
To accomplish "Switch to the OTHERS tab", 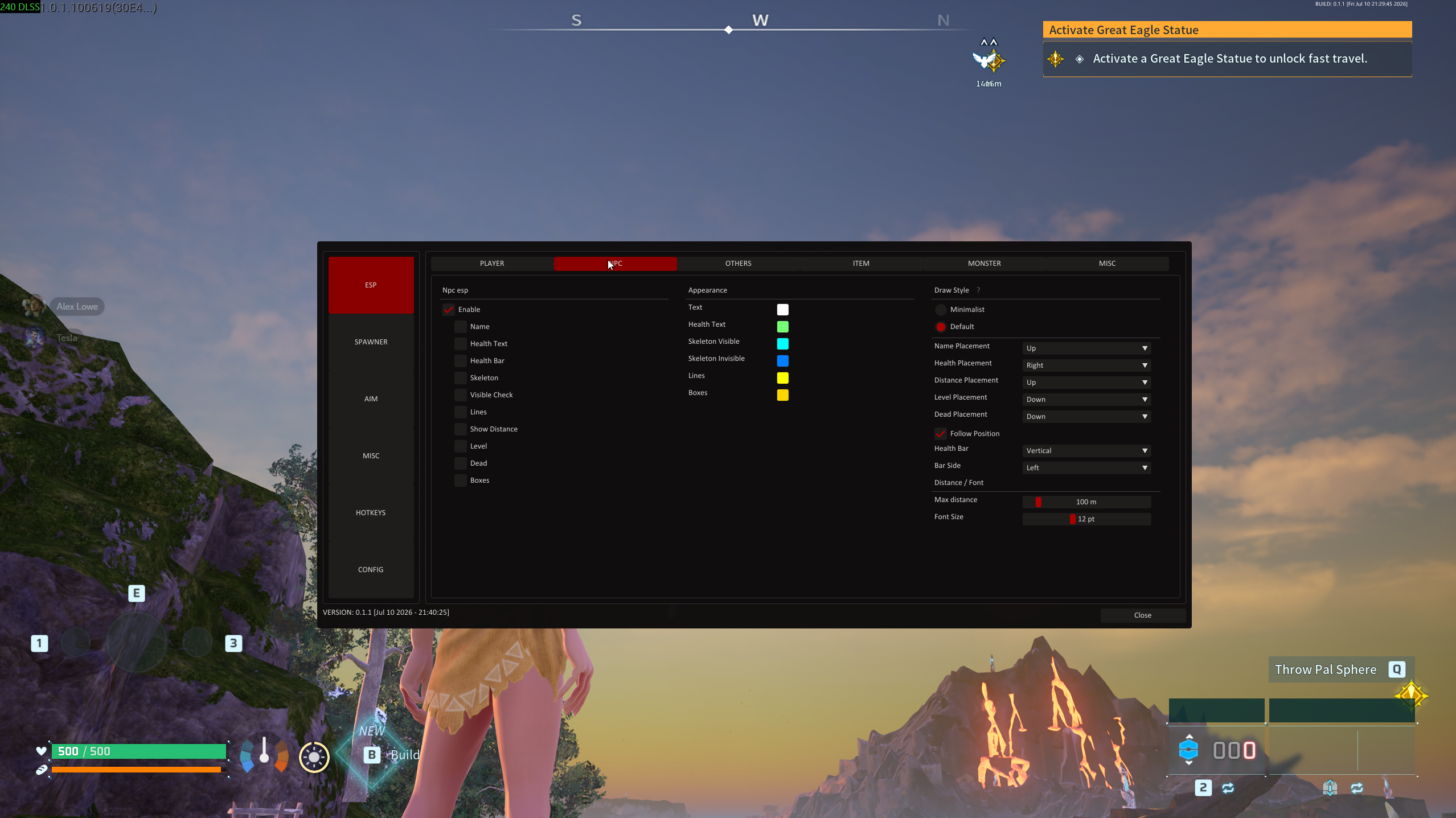I will coord(738,264).
